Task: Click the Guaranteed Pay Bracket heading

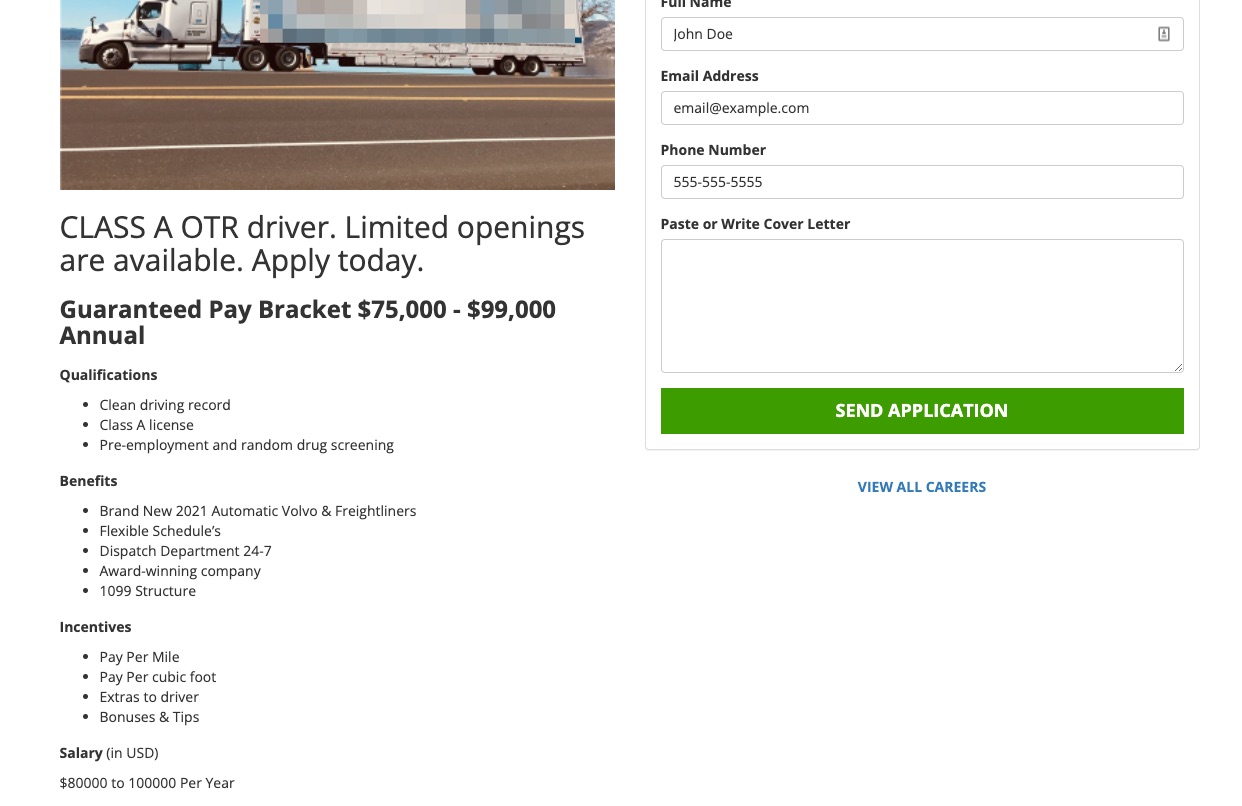Action: (307, 322)
